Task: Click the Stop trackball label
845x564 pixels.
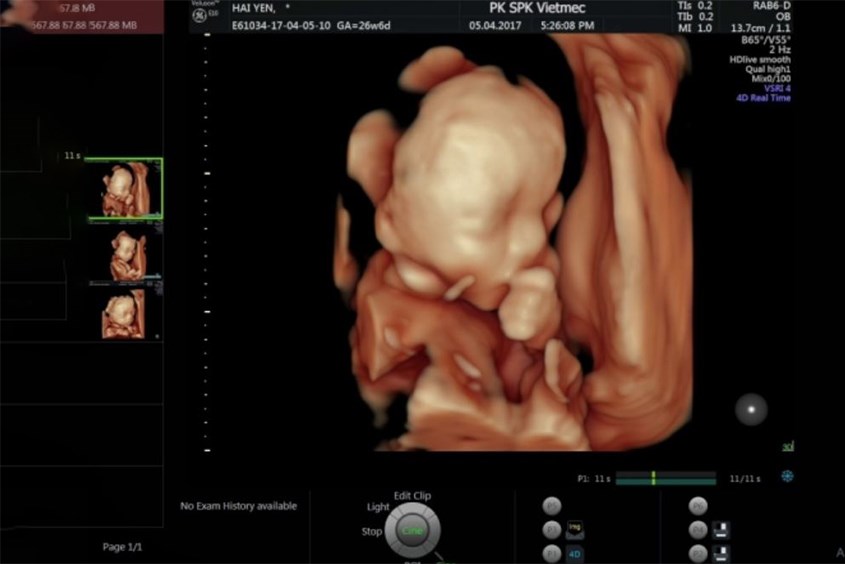Action: point(372,532)
